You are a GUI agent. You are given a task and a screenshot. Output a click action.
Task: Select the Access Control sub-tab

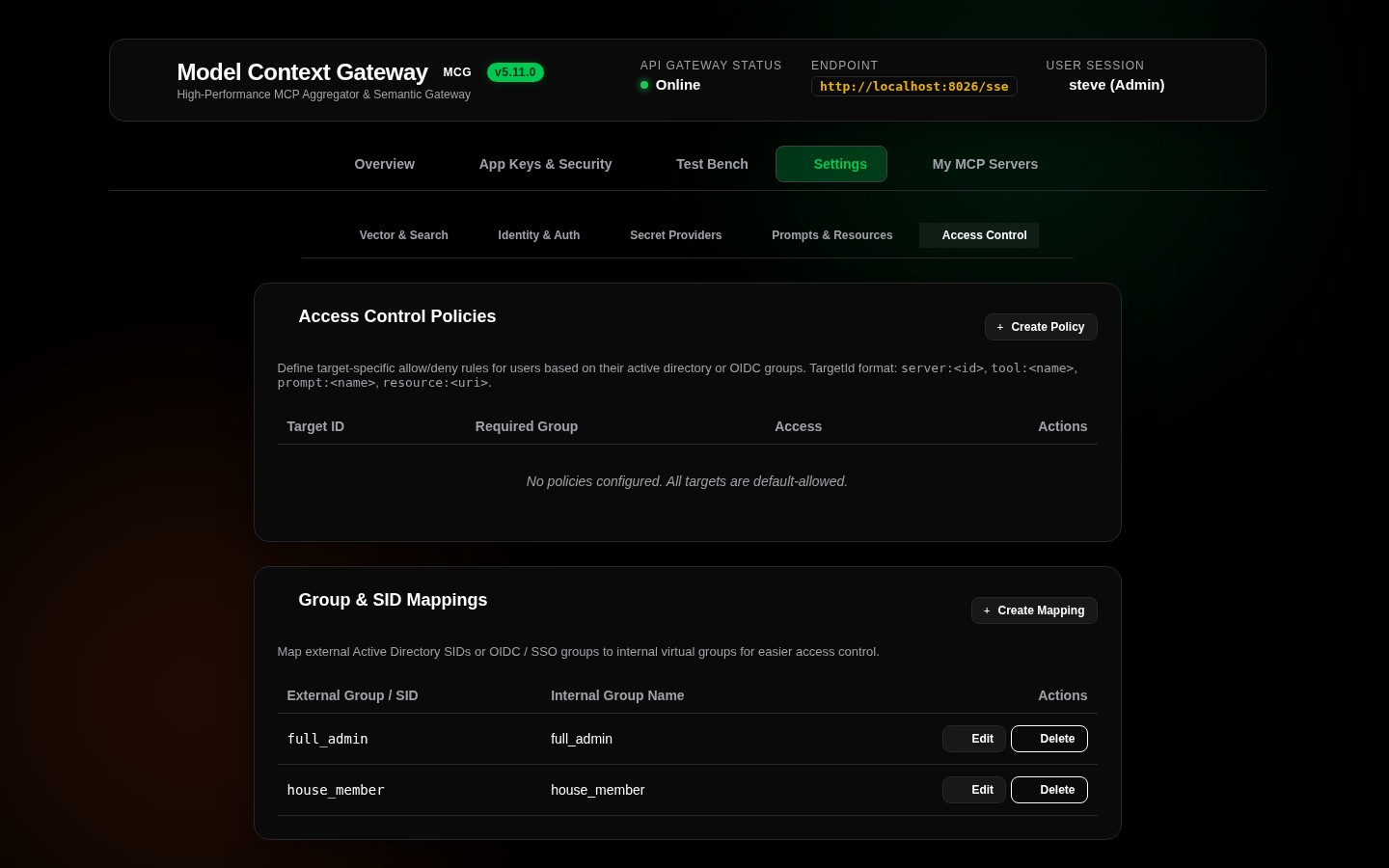coord(979,235)
